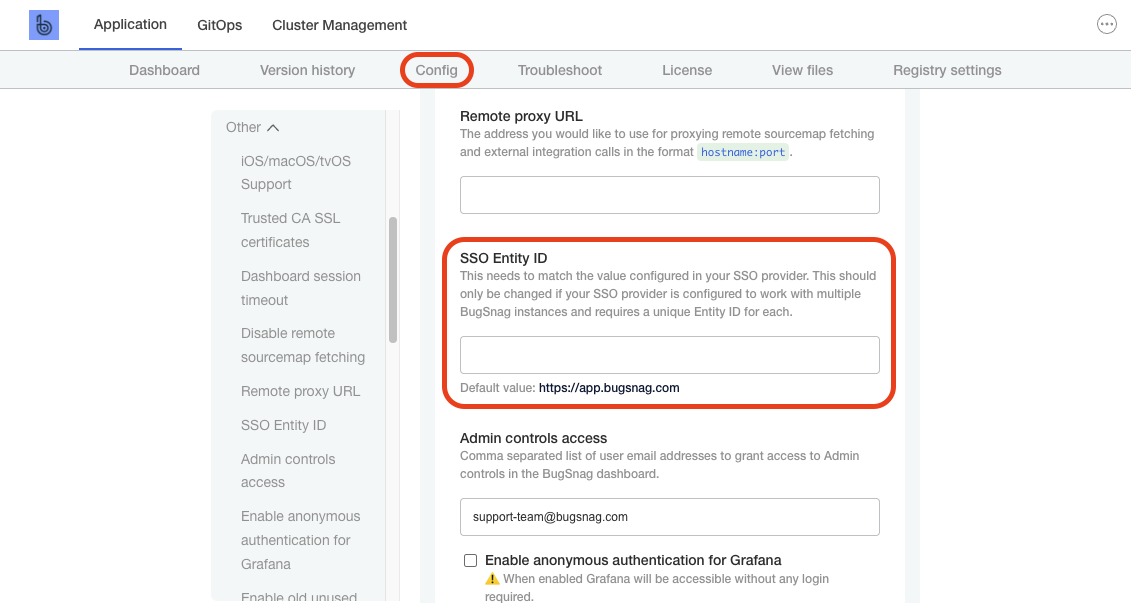
Task: Click the default value https://app.bugsnag.com
Action: coord(609,387)
